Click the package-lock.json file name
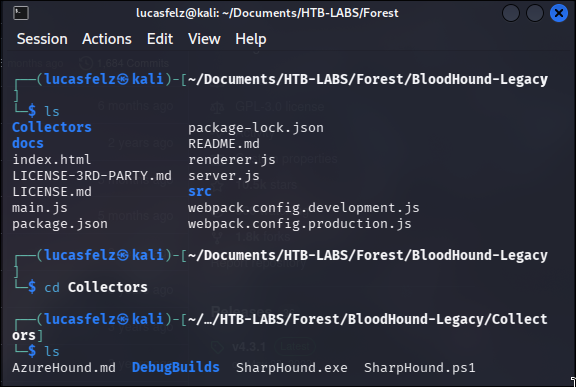The width and height of the screenshot is (576, 387). click(x=256, y=128)
